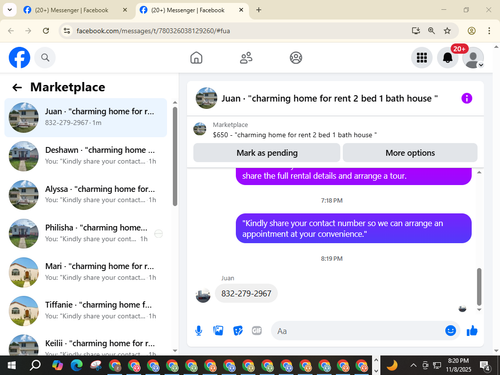Open Juan conversation in list
This screenshot has height=375, width=500.
86,117
